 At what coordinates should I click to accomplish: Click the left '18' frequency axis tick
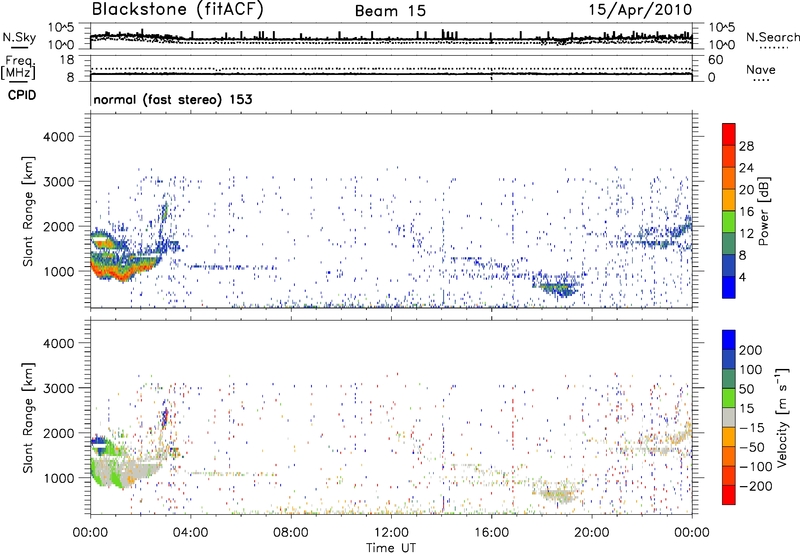(66, 60)
